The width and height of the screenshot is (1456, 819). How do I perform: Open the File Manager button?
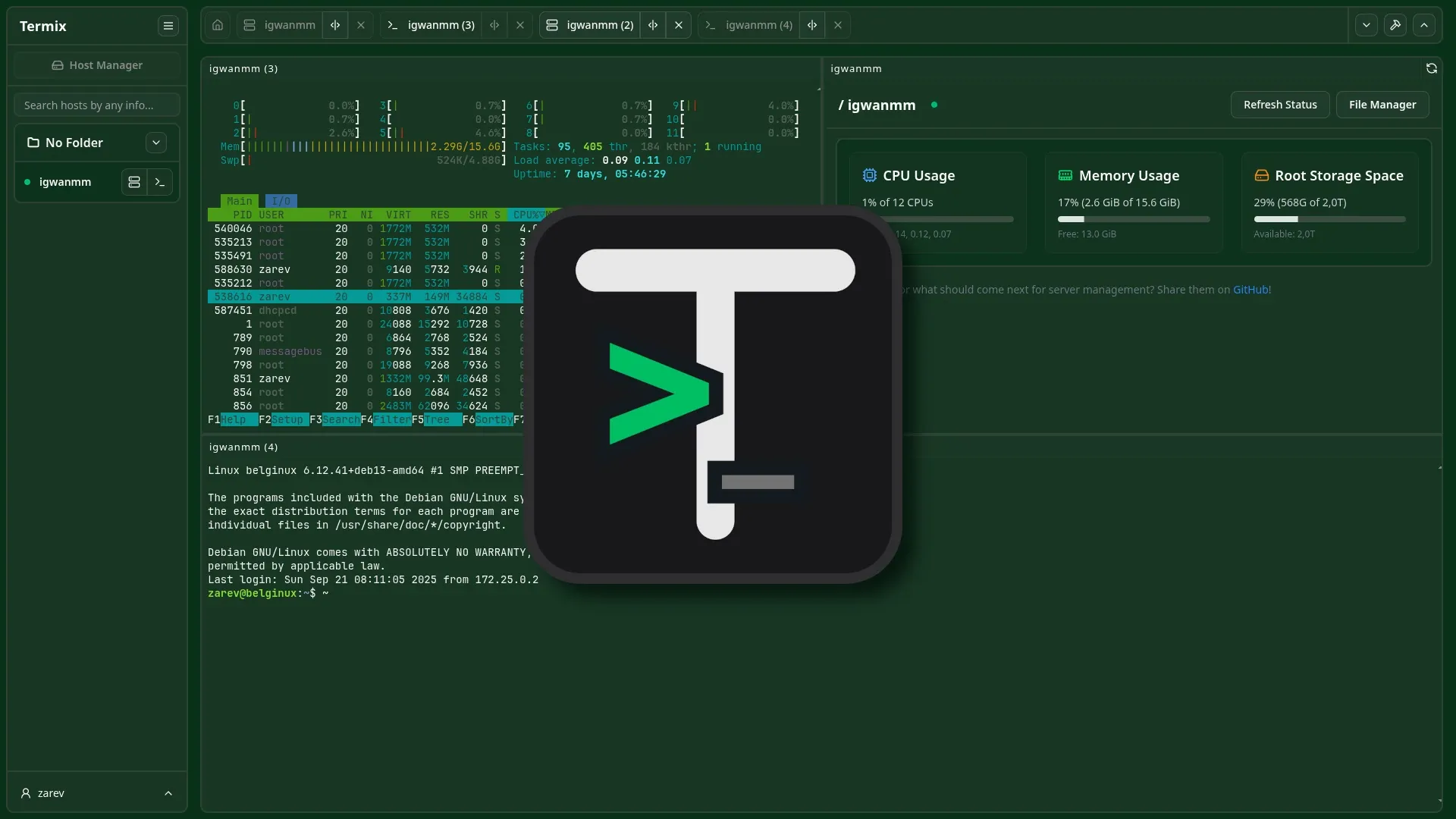click(1382, 105)
